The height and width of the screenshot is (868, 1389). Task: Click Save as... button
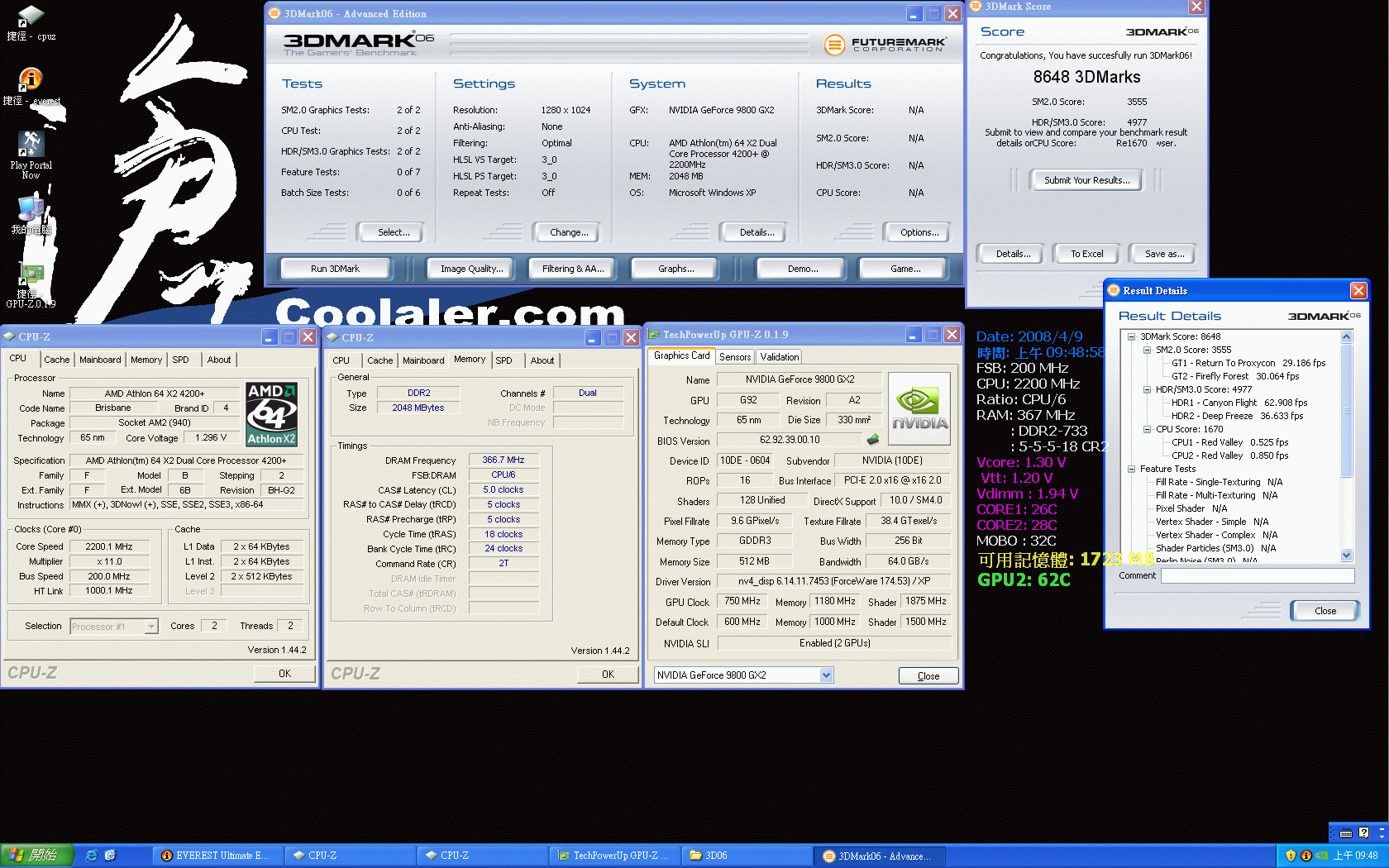pos(1164,254)
